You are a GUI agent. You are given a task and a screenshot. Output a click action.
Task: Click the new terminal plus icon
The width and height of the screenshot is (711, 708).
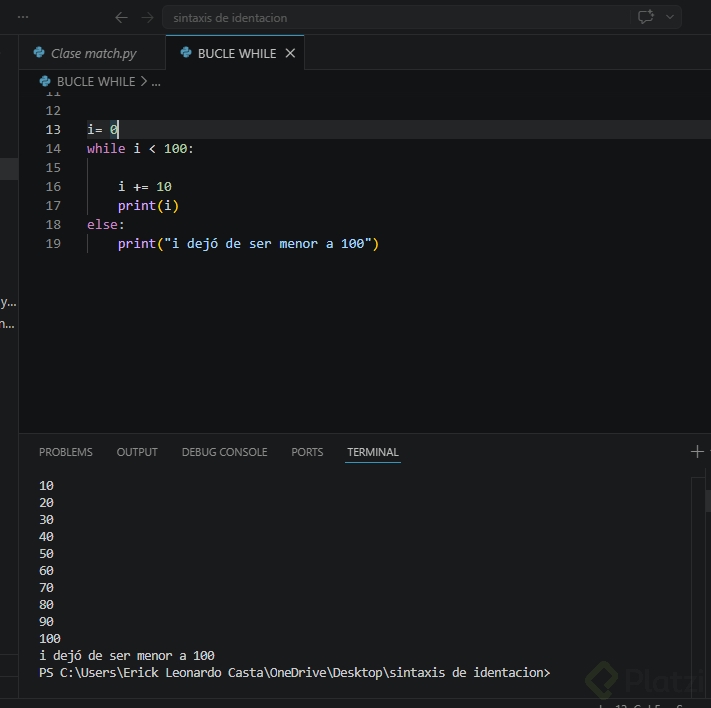[697, 452]
